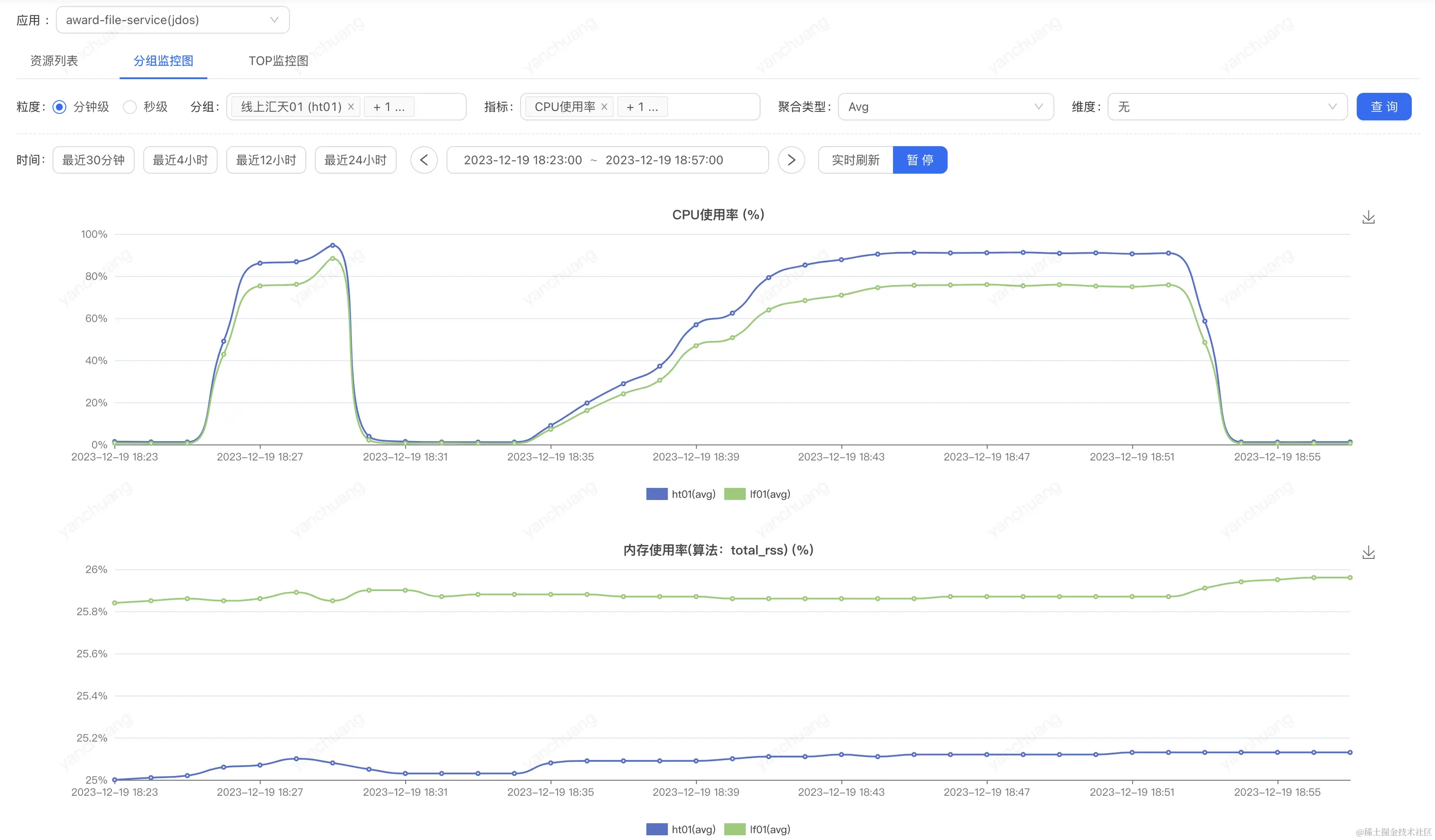
Task: Expand 聚合类型 Avg dropdown
Action: pos(945,107)
